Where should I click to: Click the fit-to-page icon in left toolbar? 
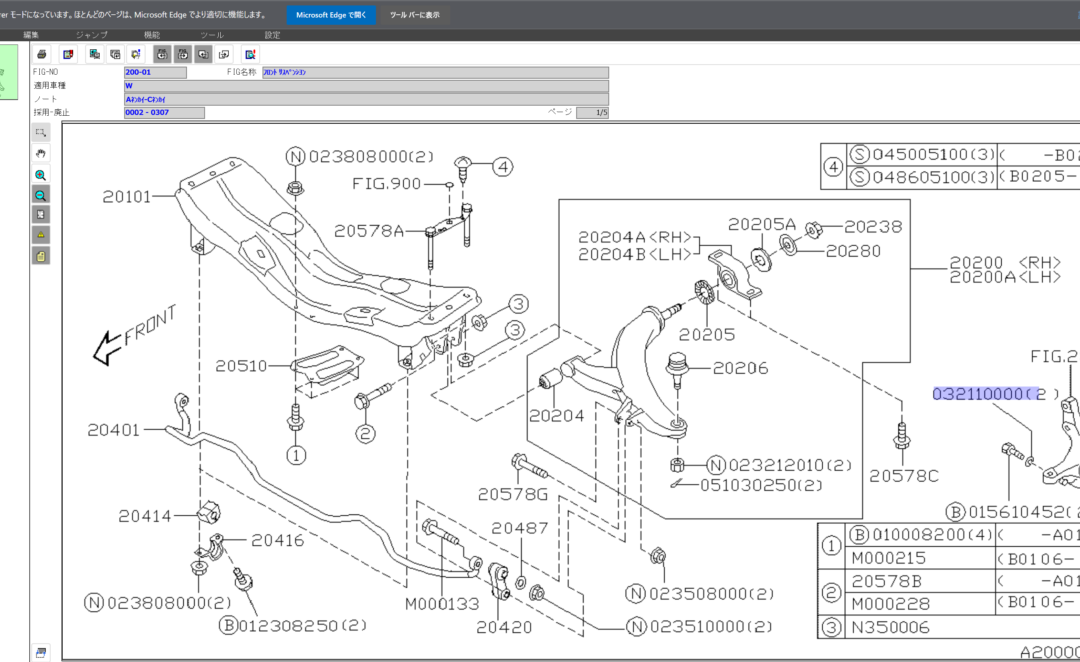coord(41,215)
